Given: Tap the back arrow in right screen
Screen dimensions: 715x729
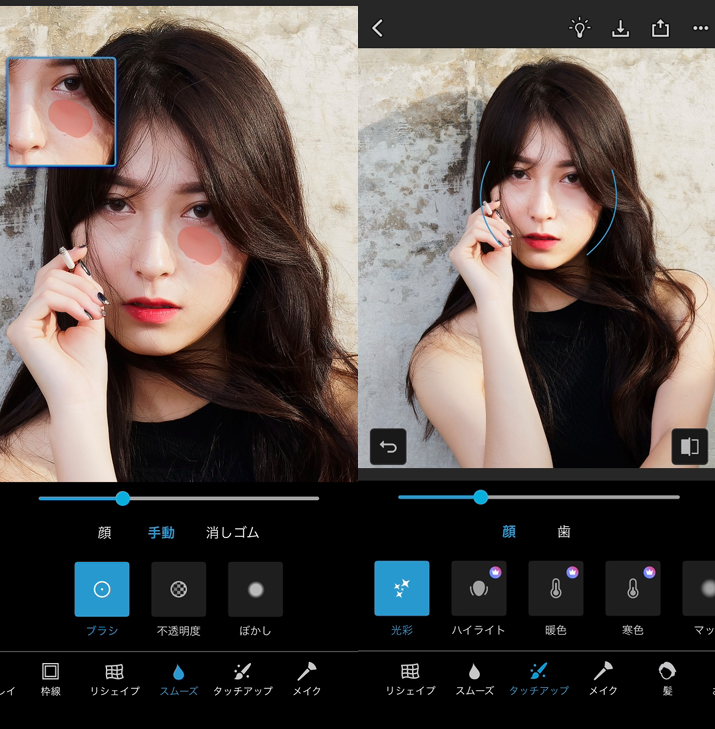Looking at the screenshot, I should pos(377,28).
